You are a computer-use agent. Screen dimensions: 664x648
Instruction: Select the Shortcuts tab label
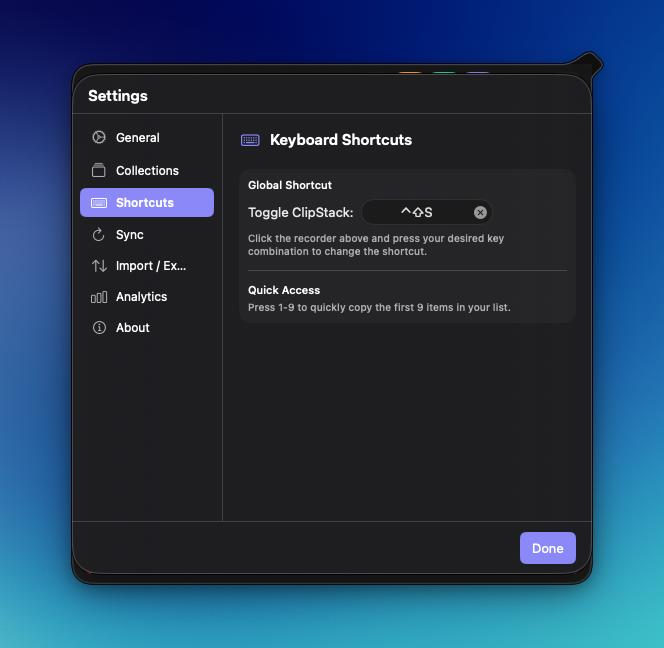click(145, 203)
